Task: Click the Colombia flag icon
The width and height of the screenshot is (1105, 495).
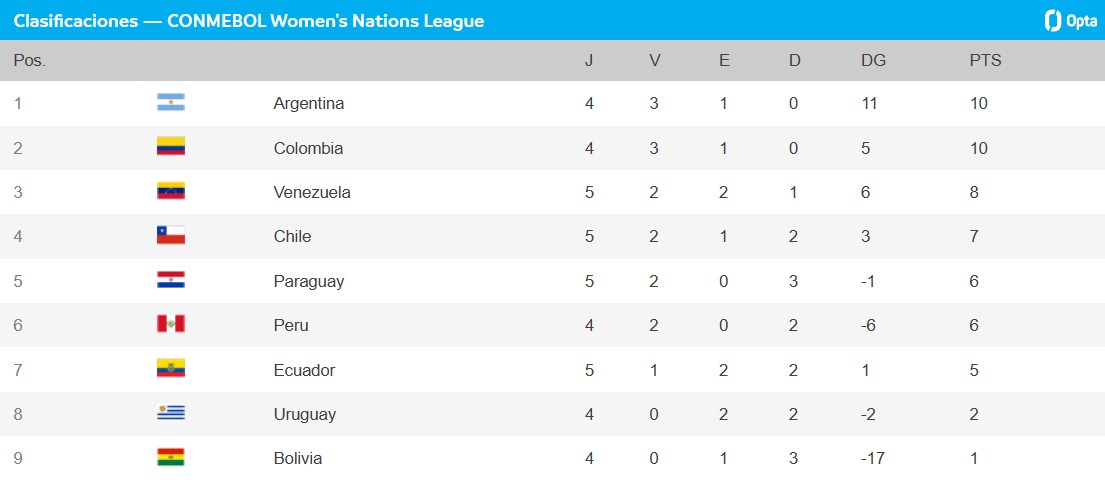Action: click(171, 147)
